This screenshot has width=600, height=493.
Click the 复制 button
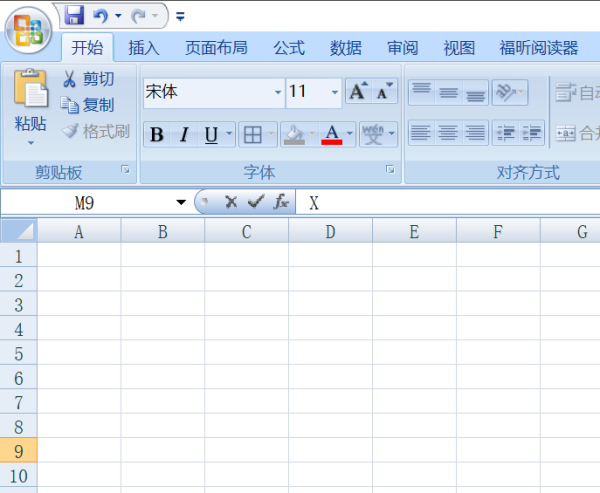coord(87,105)
